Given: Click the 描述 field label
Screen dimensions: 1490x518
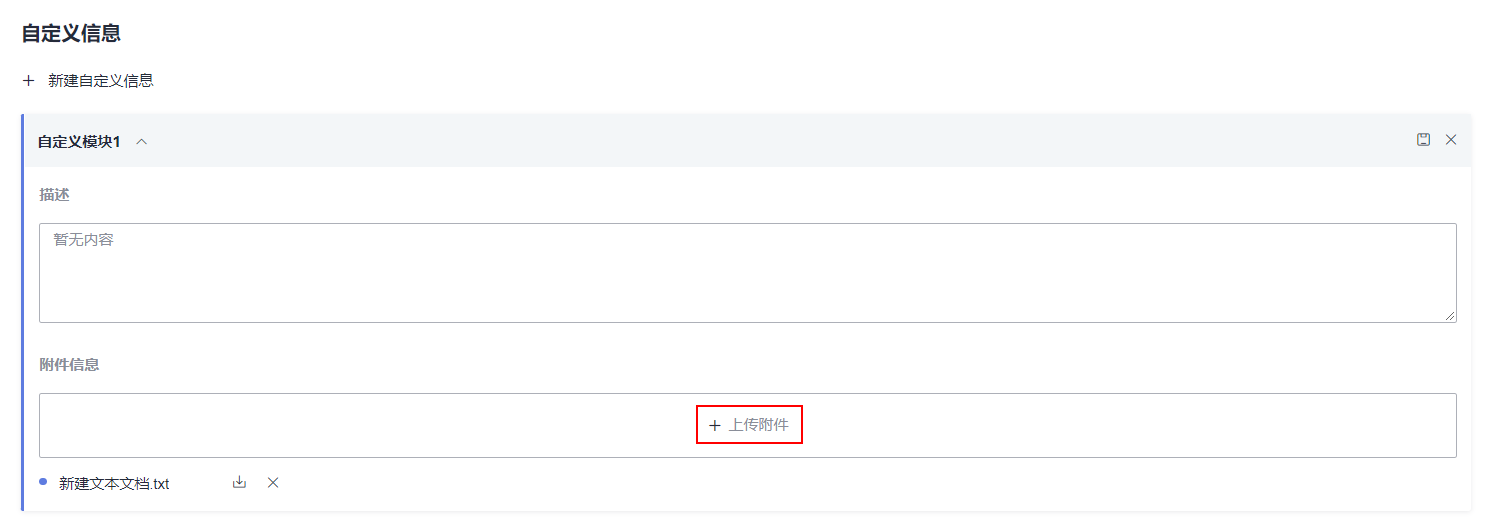Looking at the screenshot, I should [x=55, y=195].
